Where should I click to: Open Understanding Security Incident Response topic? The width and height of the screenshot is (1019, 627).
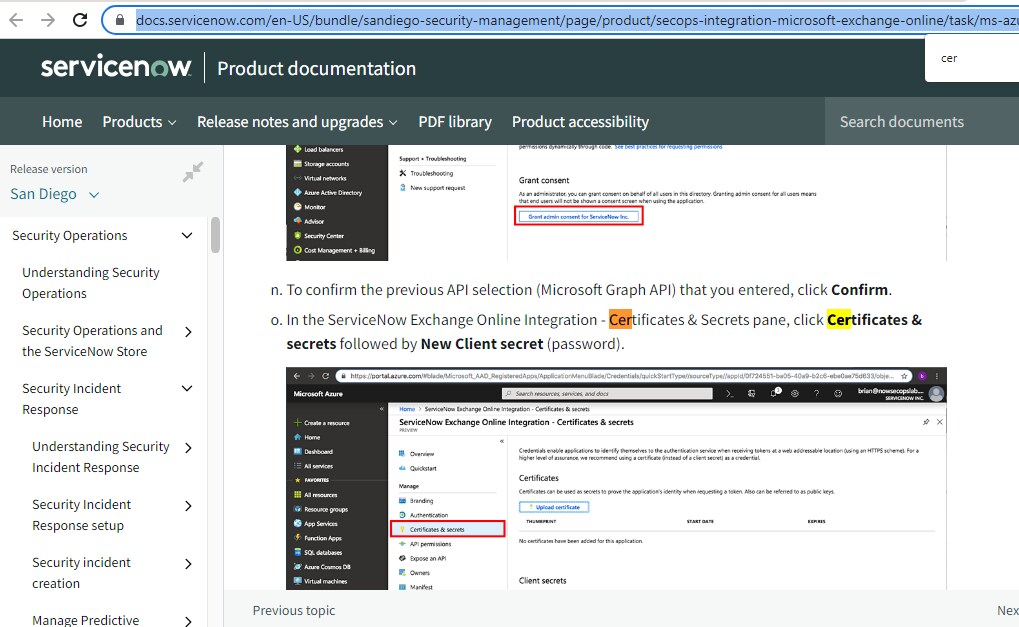pyautogui.click(x=101, y=457)
